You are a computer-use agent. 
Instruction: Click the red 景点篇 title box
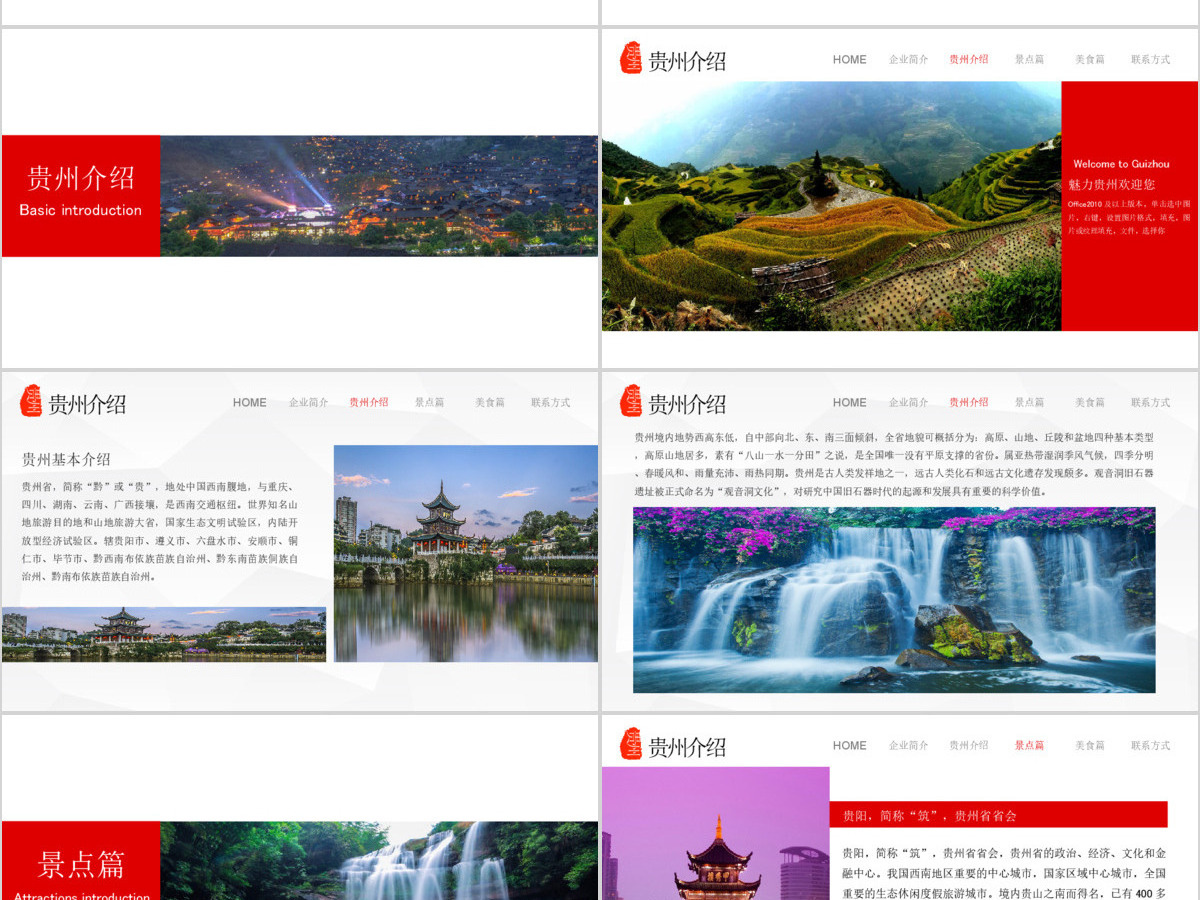pyautogui.click(x=81, y=861)
